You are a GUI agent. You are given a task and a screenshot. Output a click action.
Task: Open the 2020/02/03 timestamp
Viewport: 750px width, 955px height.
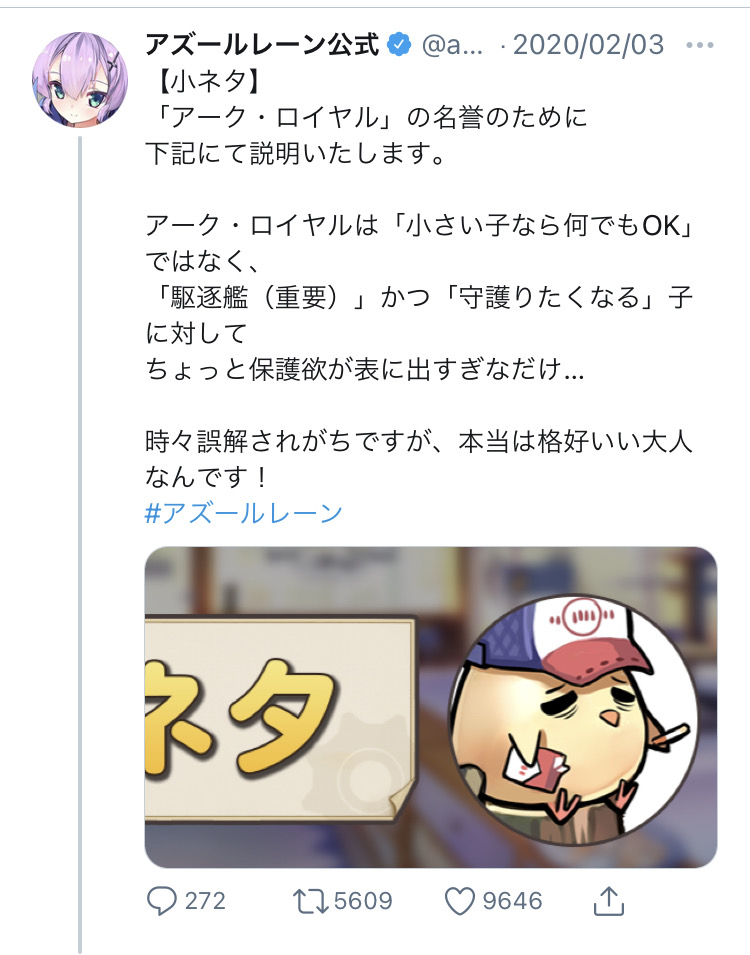(x=588, y=45)
